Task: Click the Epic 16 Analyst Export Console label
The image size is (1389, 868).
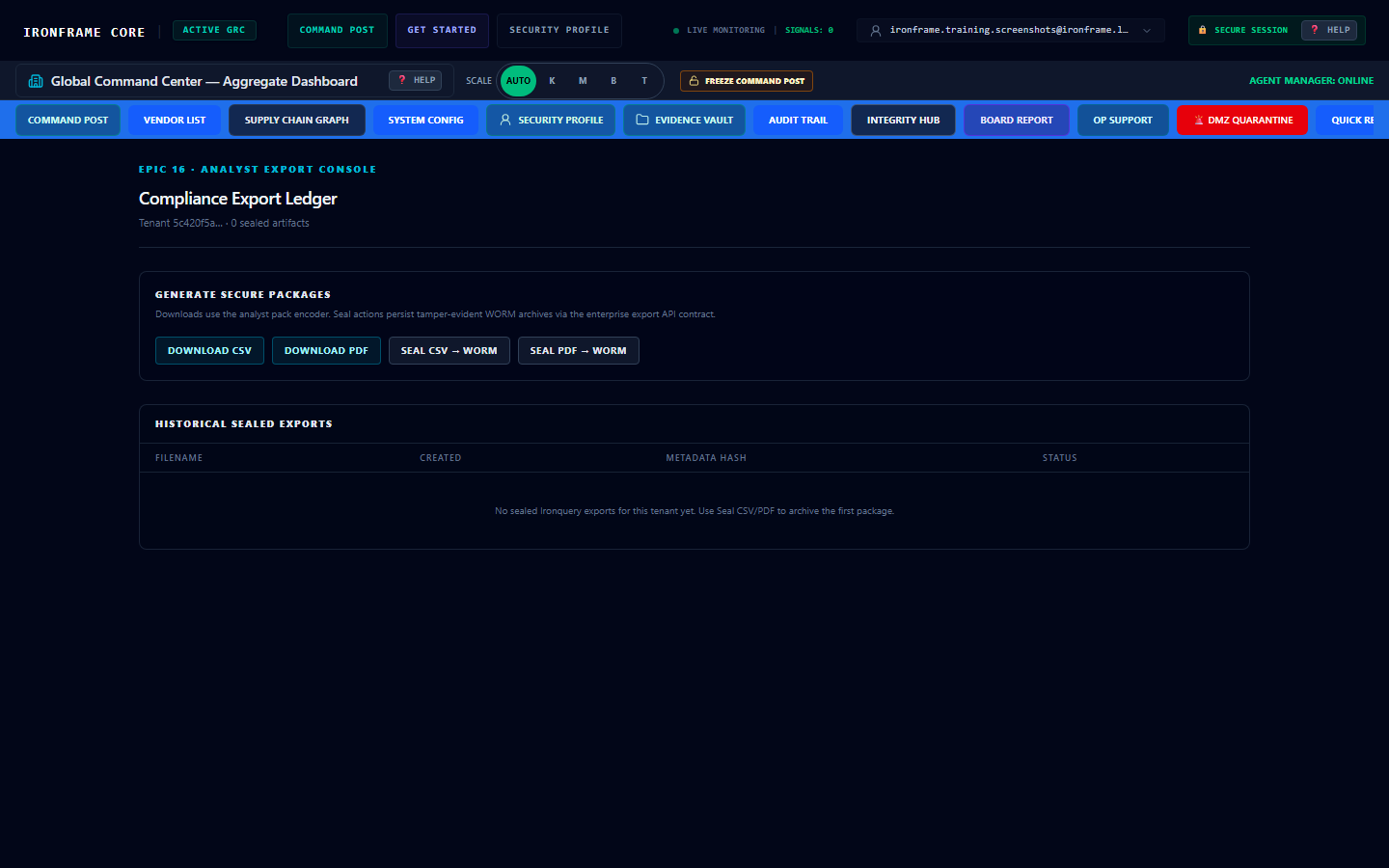Action: 258,170
